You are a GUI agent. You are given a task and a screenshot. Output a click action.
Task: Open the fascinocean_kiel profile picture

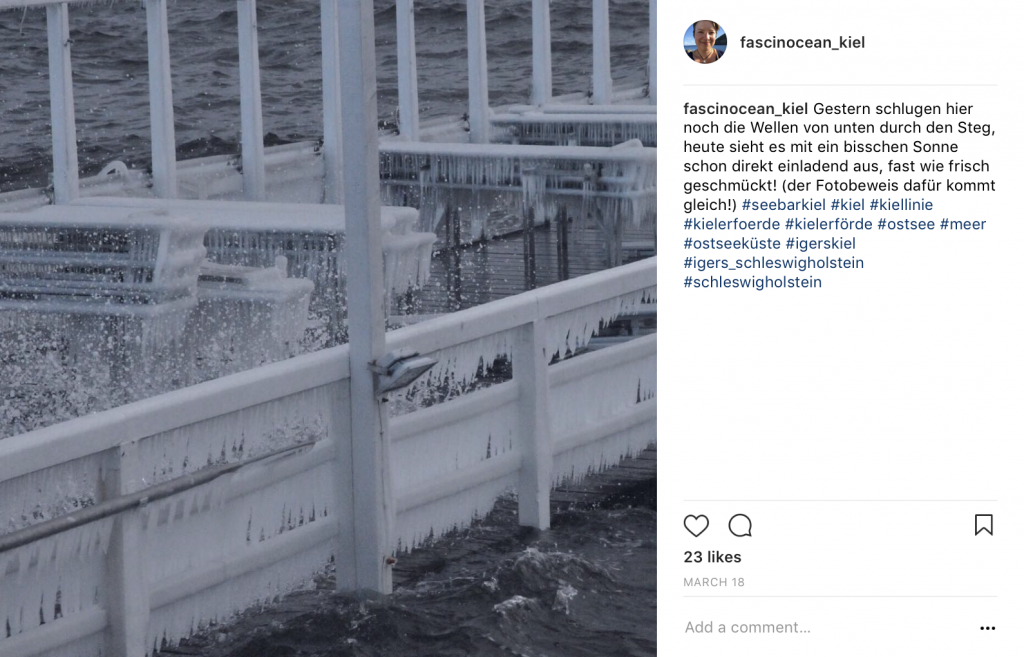705,42
